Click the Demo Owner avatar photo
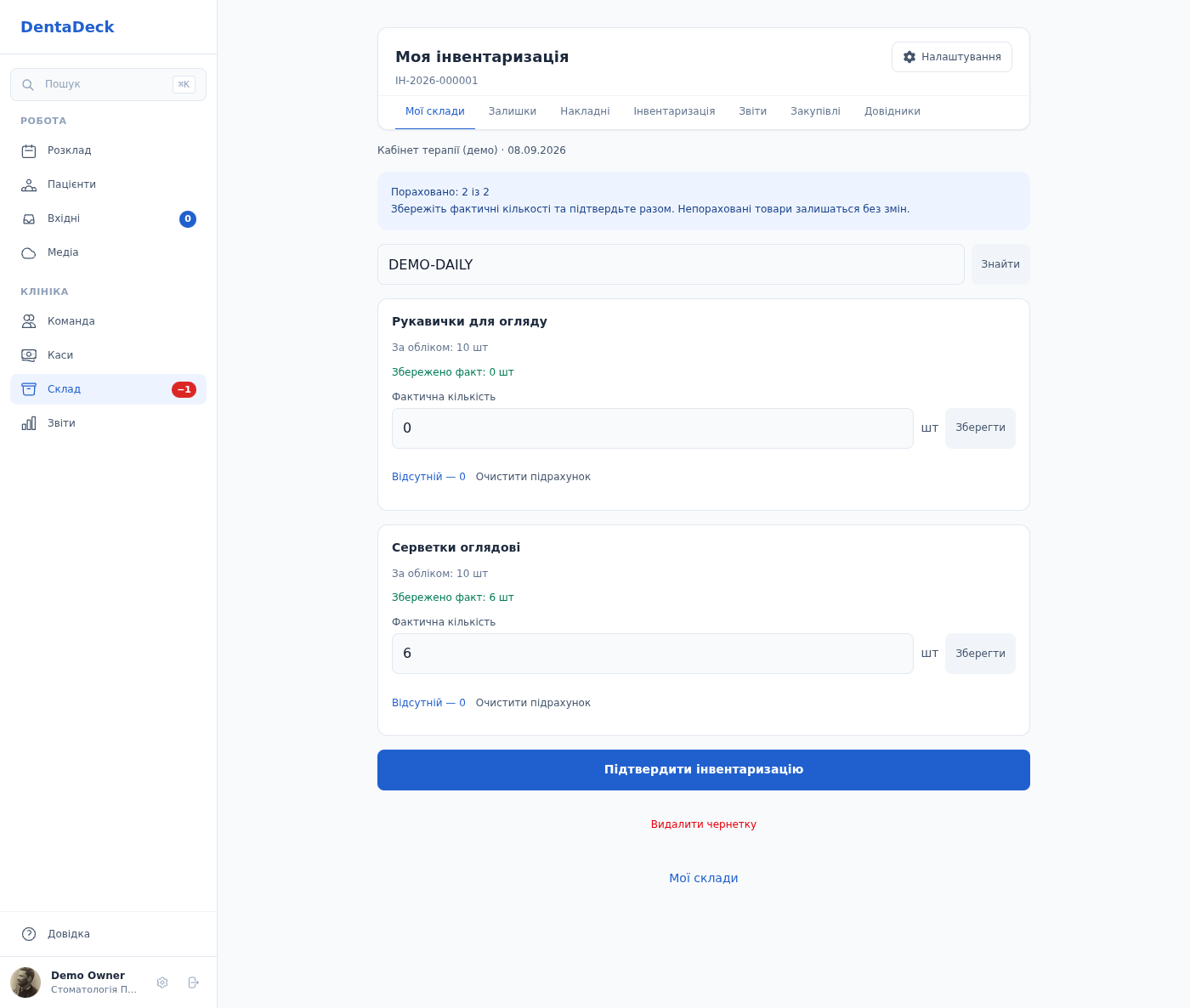Image resolution: width=1190 pixels, height=1008 pixels. point(25,983)
